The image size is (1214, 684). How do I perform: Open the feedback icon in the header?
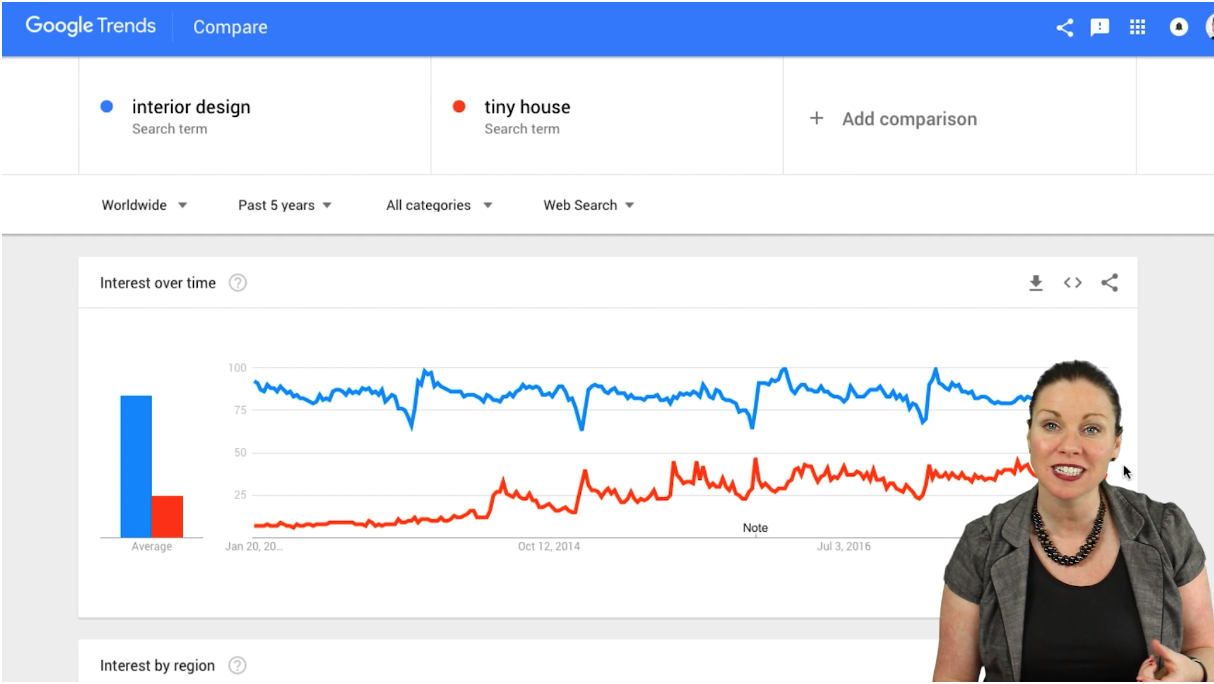(1100, 28)
